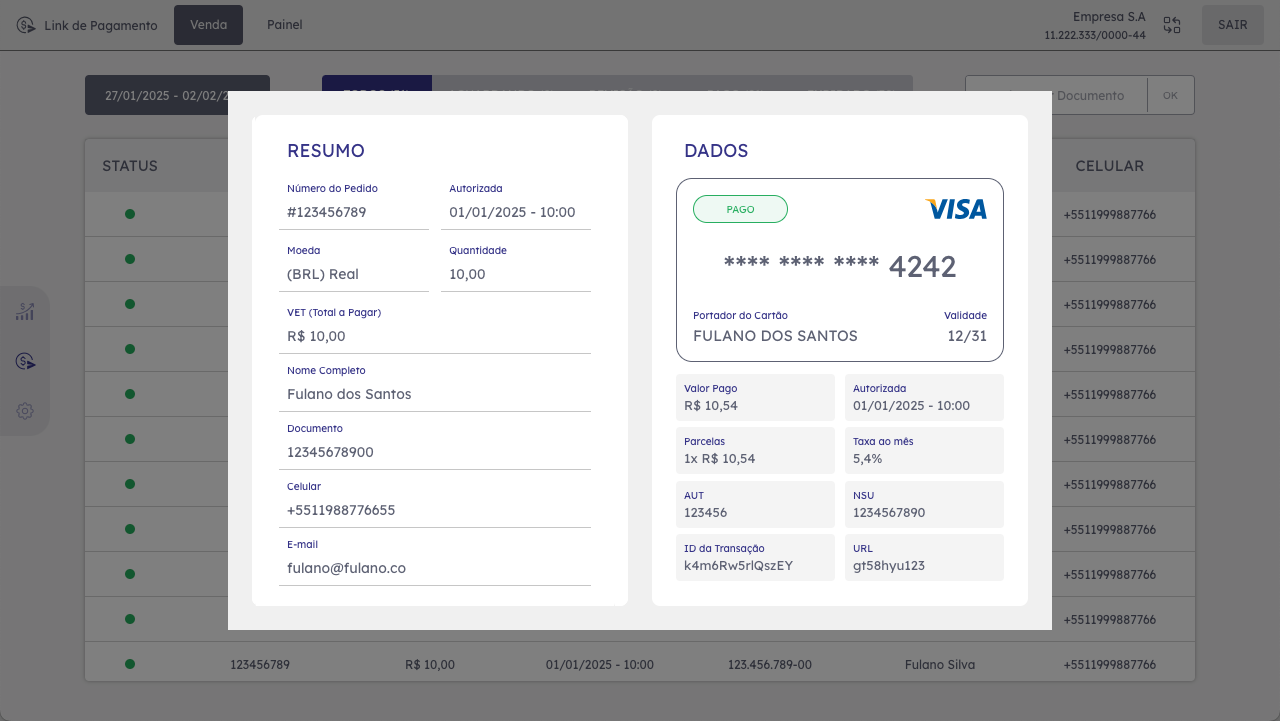Click the E-mail field fulano@fulano.co
Screen dimensions: 1280x721
[x=435, y=568]
